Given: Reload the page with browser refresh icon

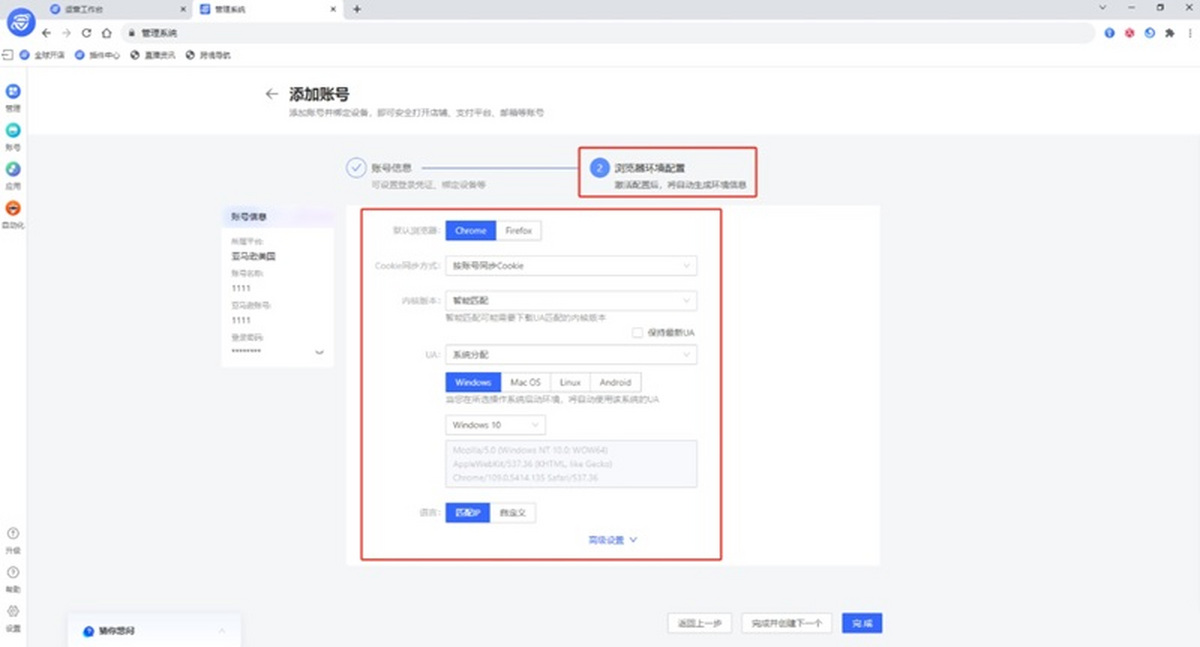Looking at the screenshot, I should (87, 33).
